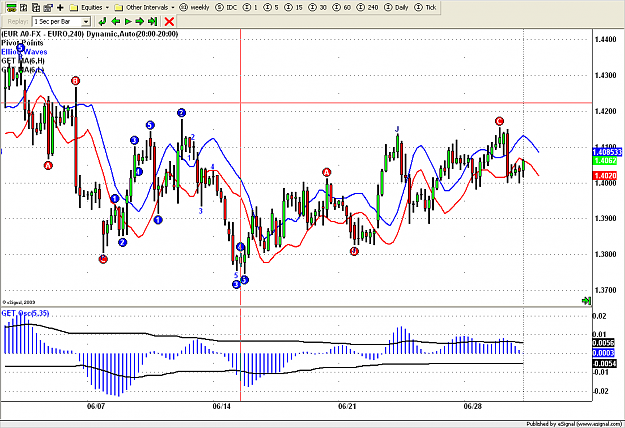Viewport: 625px width, 428px height.
Task: Jump the replay to the end
Action: [x=152, y=22]
